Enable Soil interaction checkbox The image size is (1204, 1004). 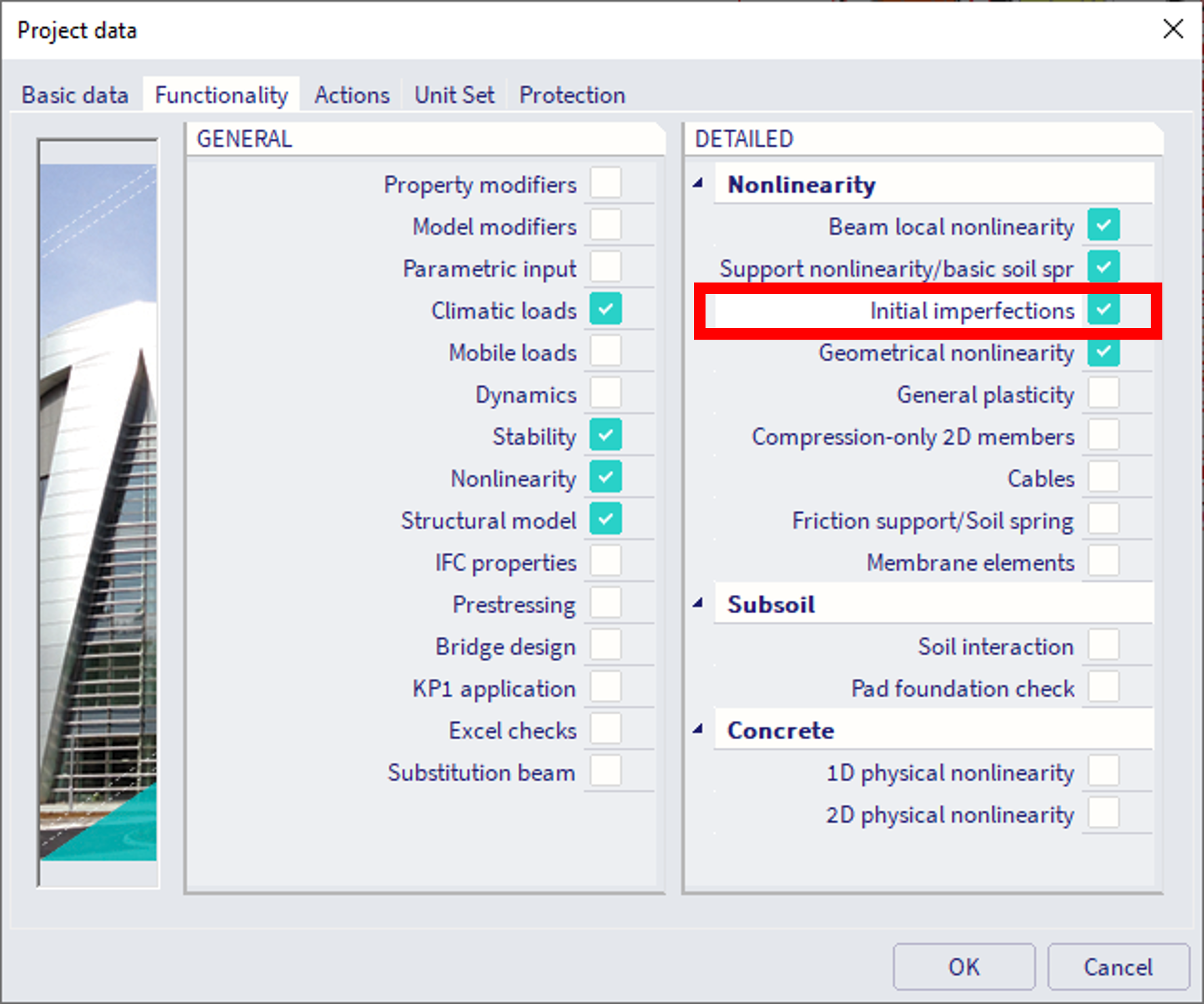tap(1103, 645)
